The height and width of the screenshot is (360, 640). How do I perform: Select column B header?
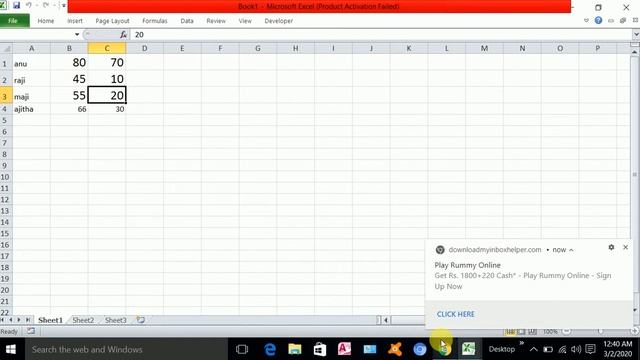[69, 49]
